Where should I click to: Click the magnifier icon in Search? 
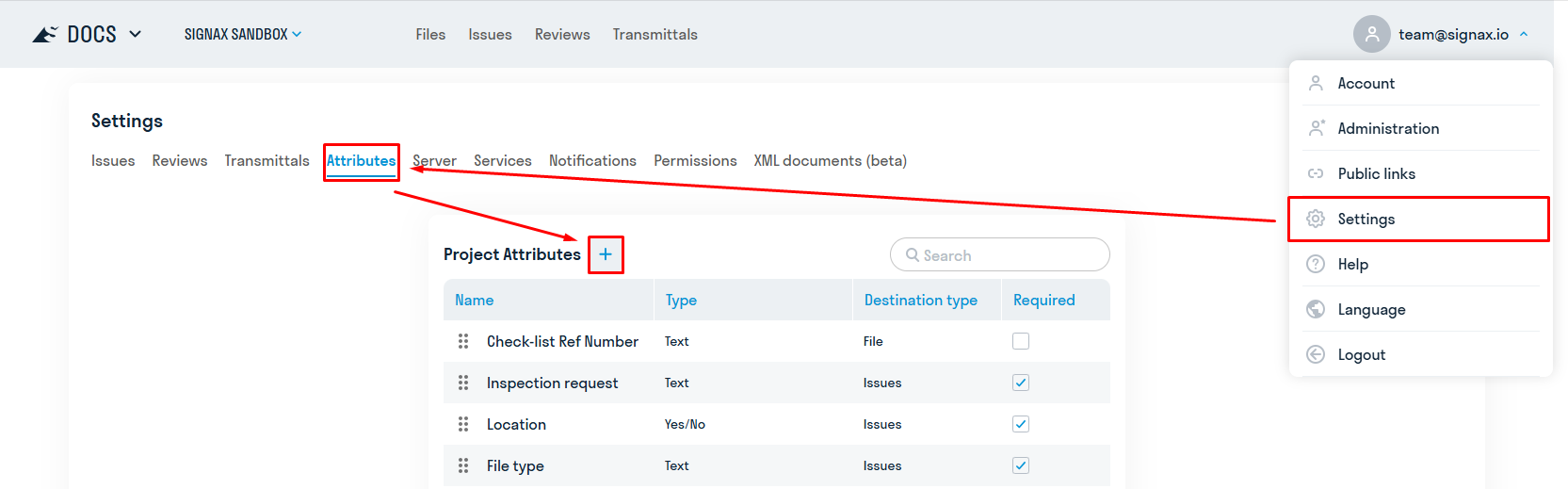click(912, 255)
